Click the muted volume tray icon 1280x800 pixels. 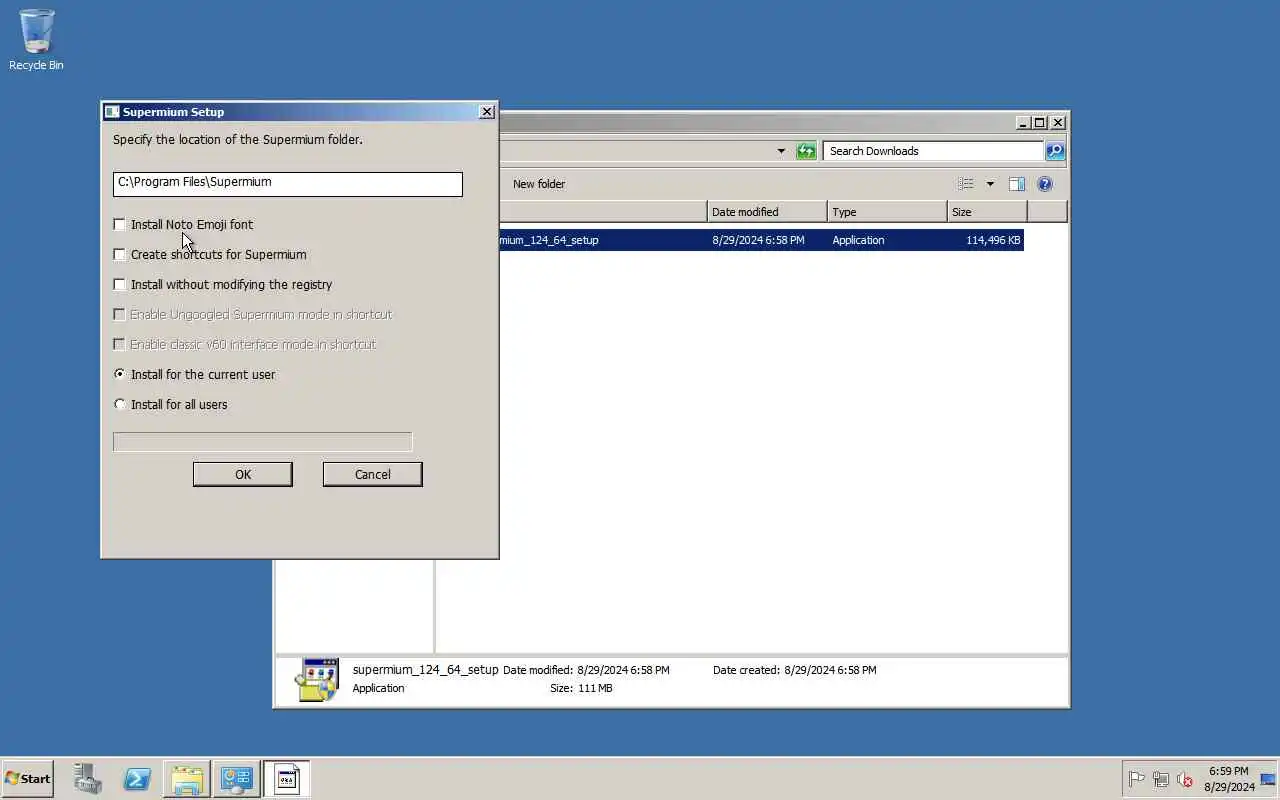point(1185,779)
